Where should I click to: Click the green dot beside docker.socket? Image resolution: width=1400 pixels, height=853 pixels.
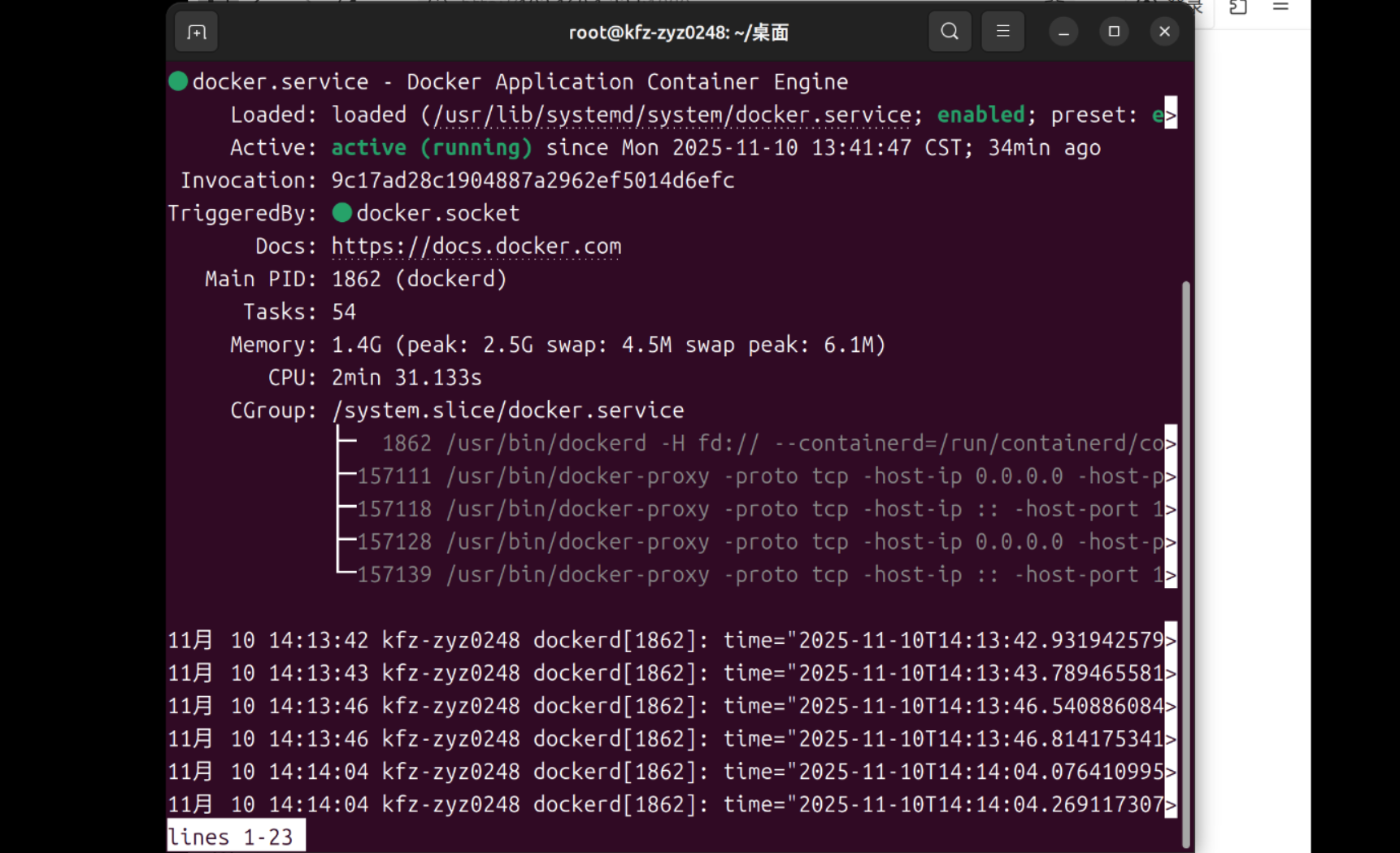[342, 213]
